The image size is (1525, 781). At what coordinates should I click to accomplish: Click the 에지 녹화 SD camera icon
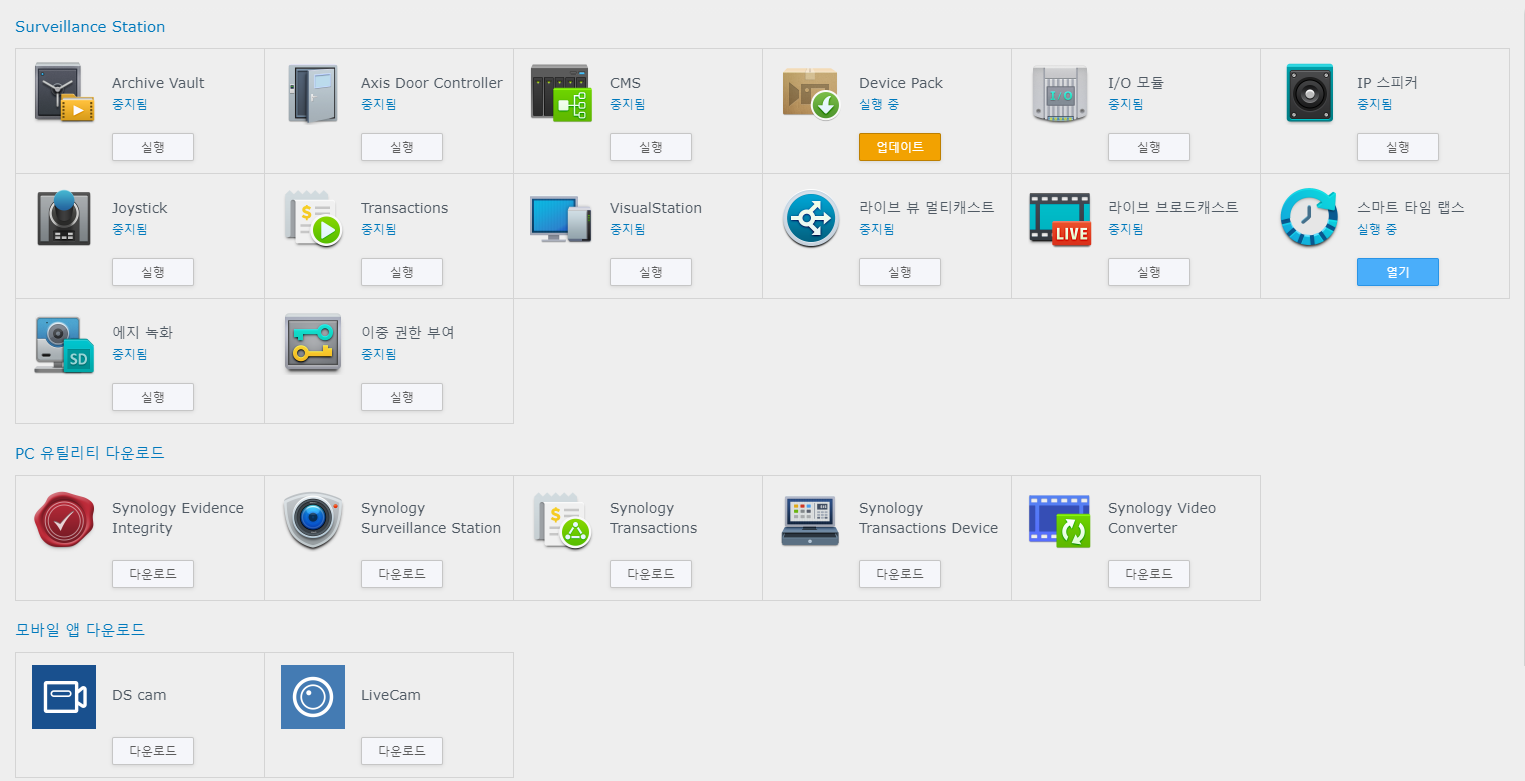pyautogui.click(x=64, y=343)
